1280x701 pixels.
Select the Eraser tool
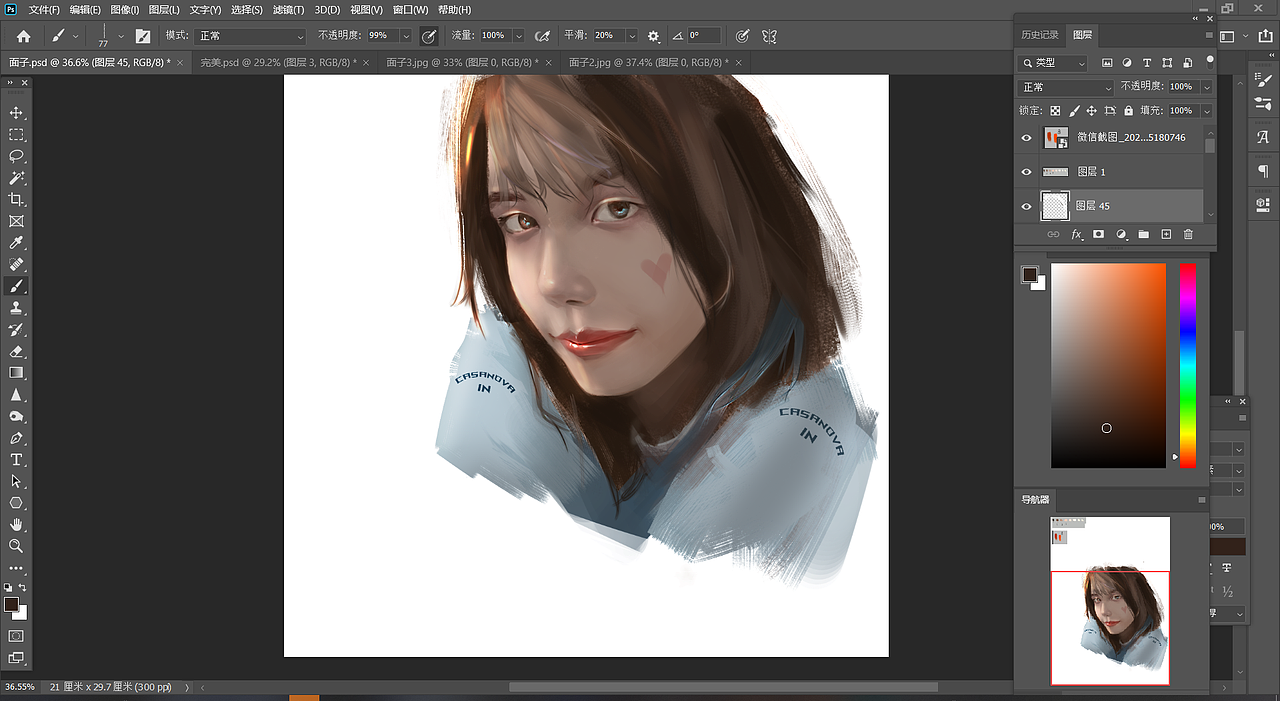(x=16, y=352)
